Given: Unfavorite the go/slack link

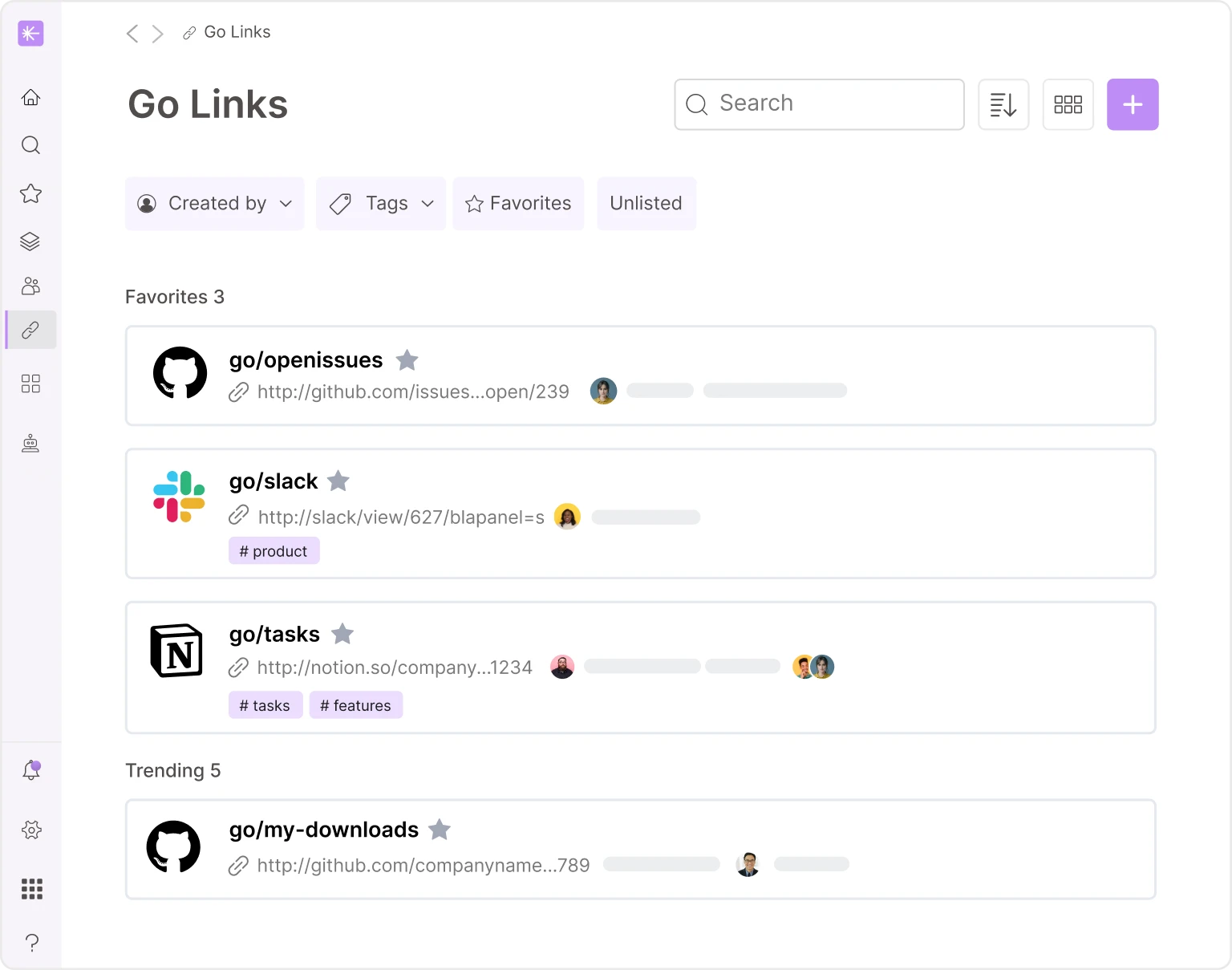Looking at the screenshot, I should click(338, 481).
